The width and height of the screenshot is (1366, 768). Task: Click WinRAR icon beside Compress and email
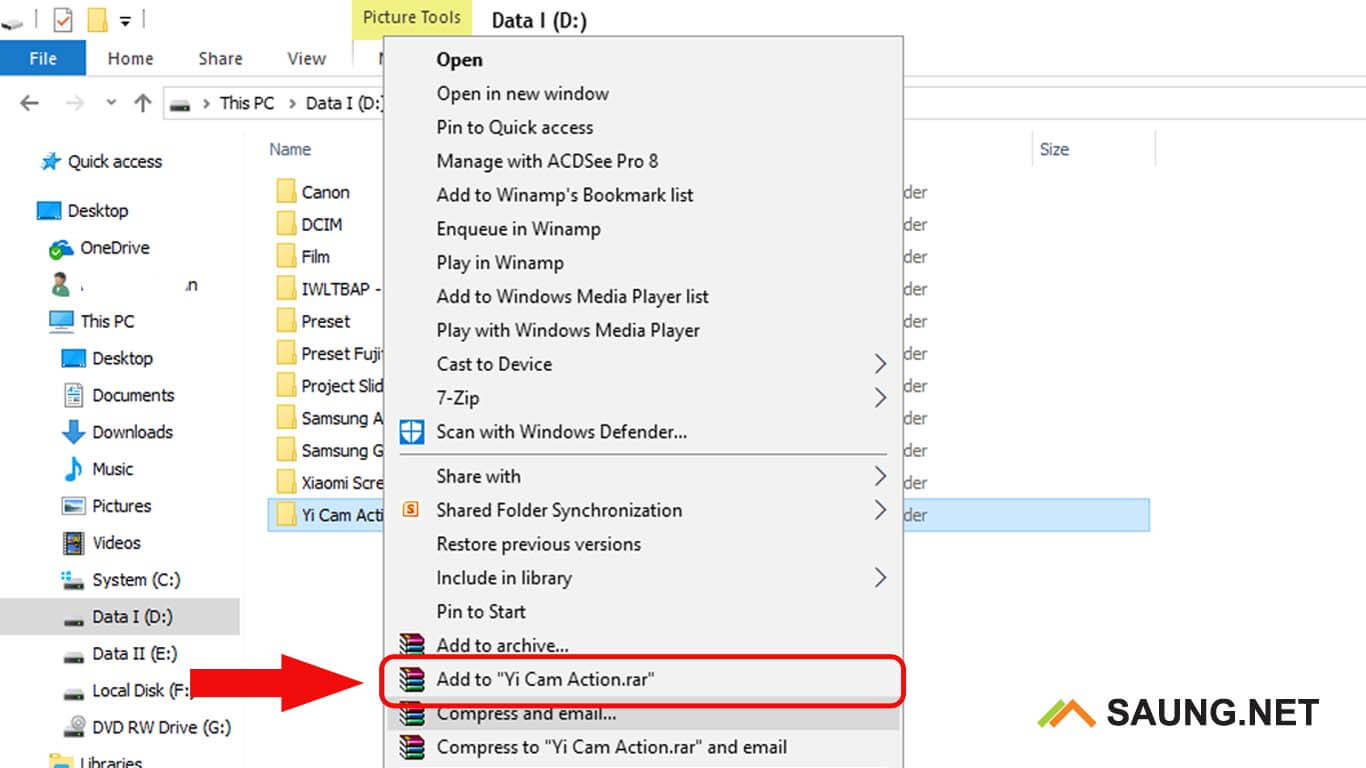(411, 714)
